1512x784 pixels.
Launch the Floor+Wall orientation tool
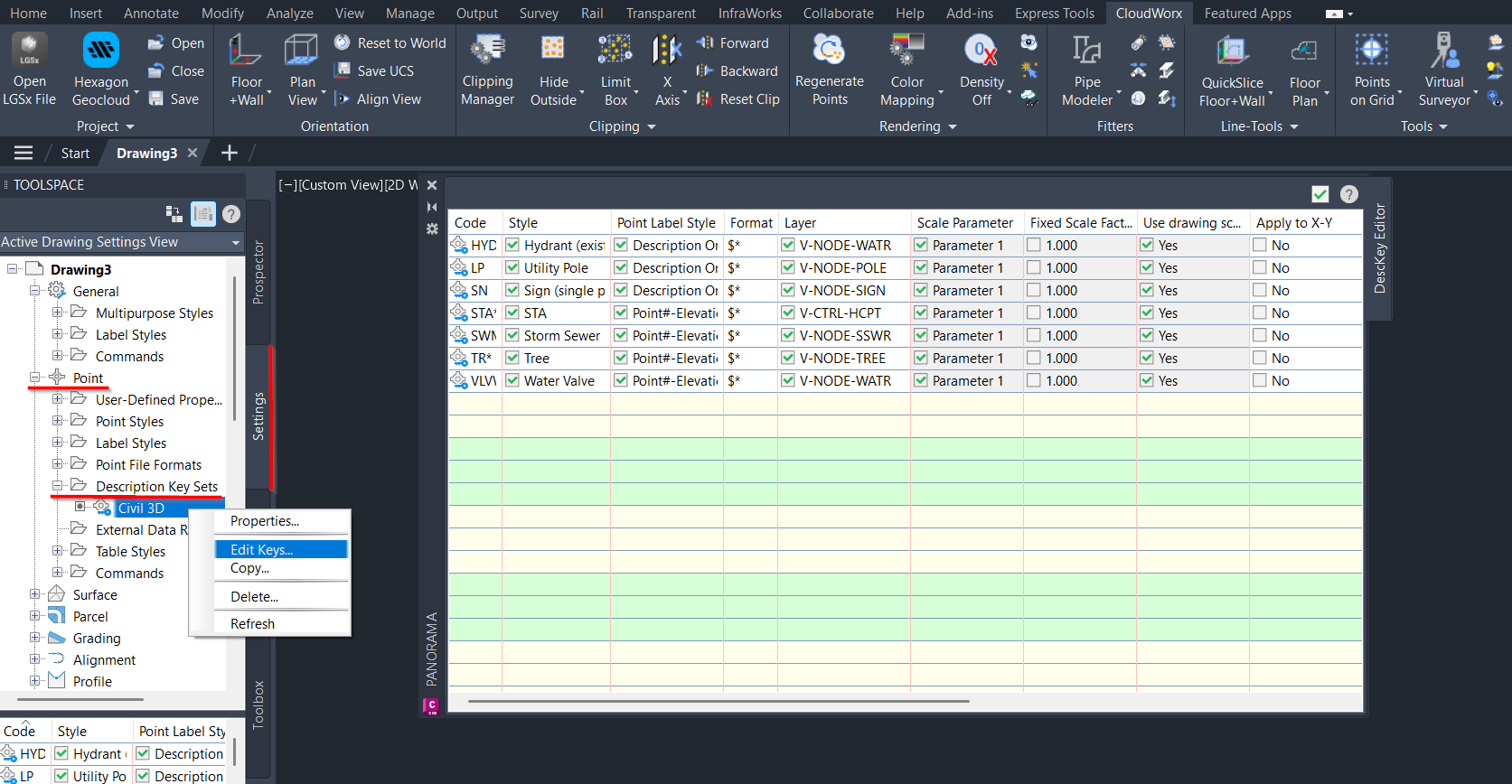click(x=246, y=70)
